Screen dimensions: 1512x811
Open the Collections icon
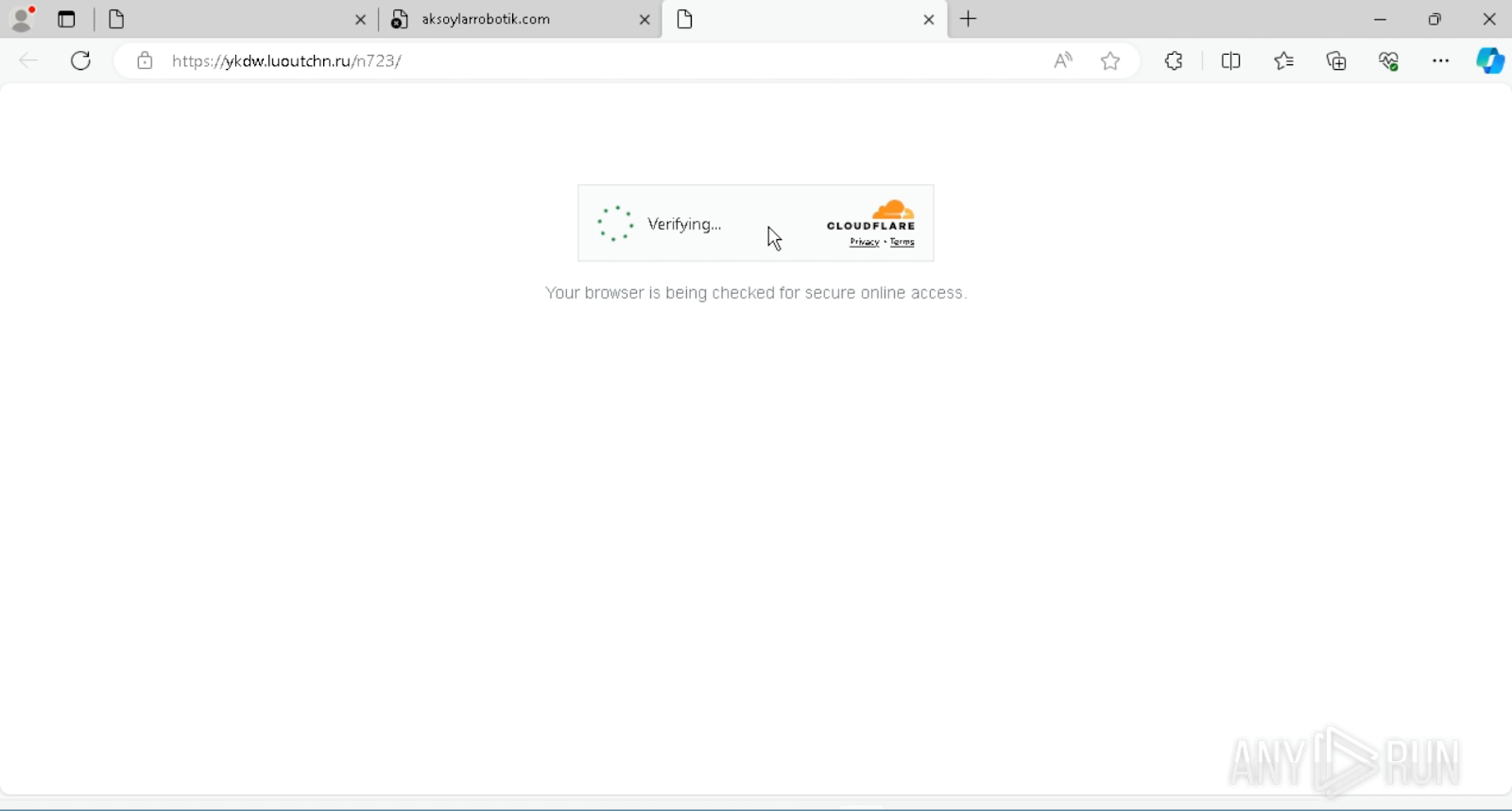point(1336,60)
